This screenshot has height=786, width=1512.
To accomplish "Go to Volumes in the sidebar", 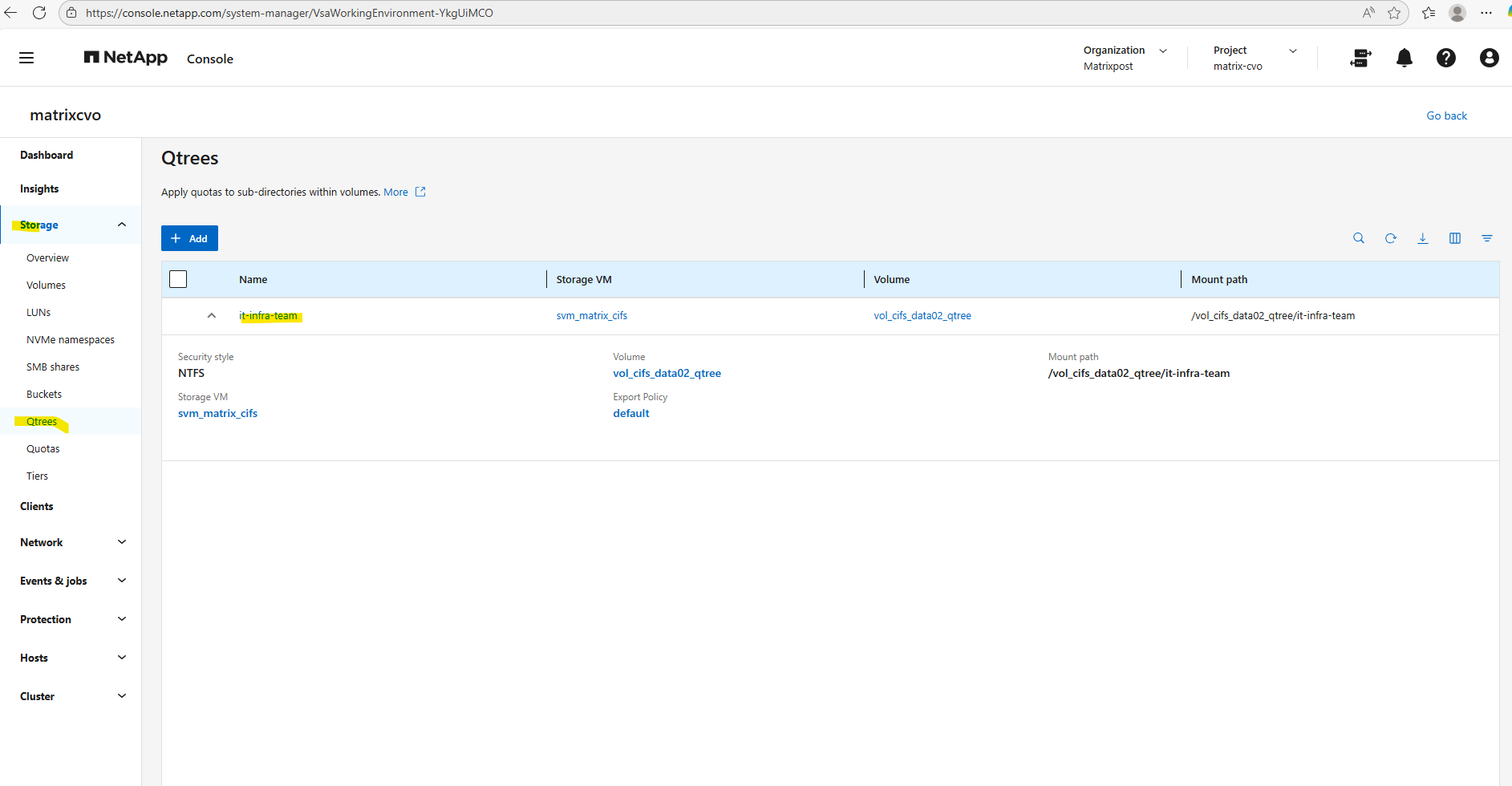I will [x=46, y=286].
